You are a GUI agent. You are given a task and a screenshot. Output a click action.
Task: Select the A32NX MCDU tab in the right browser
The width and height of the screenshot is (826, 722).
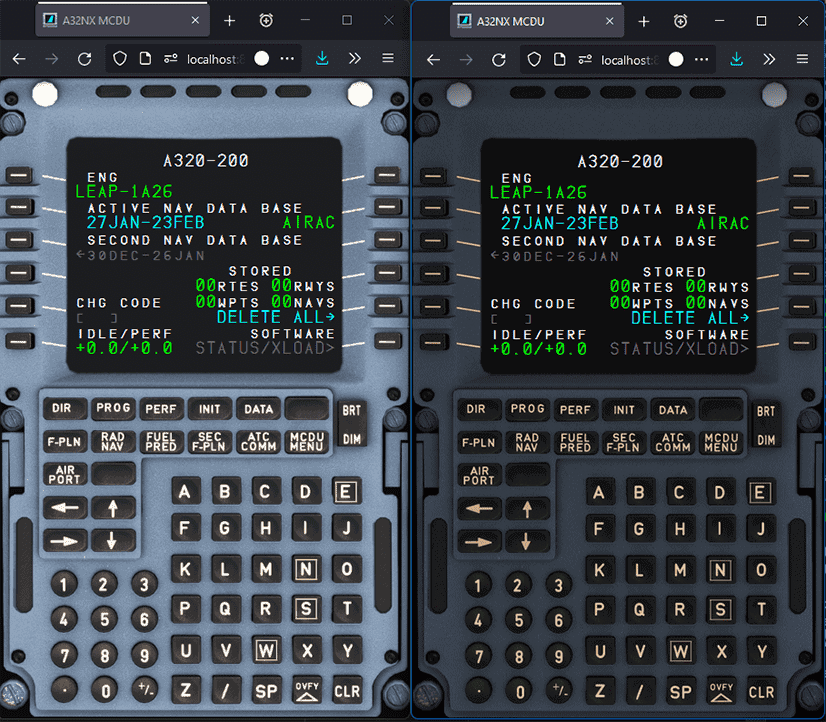pyautogui.click(x=529, y=21)
